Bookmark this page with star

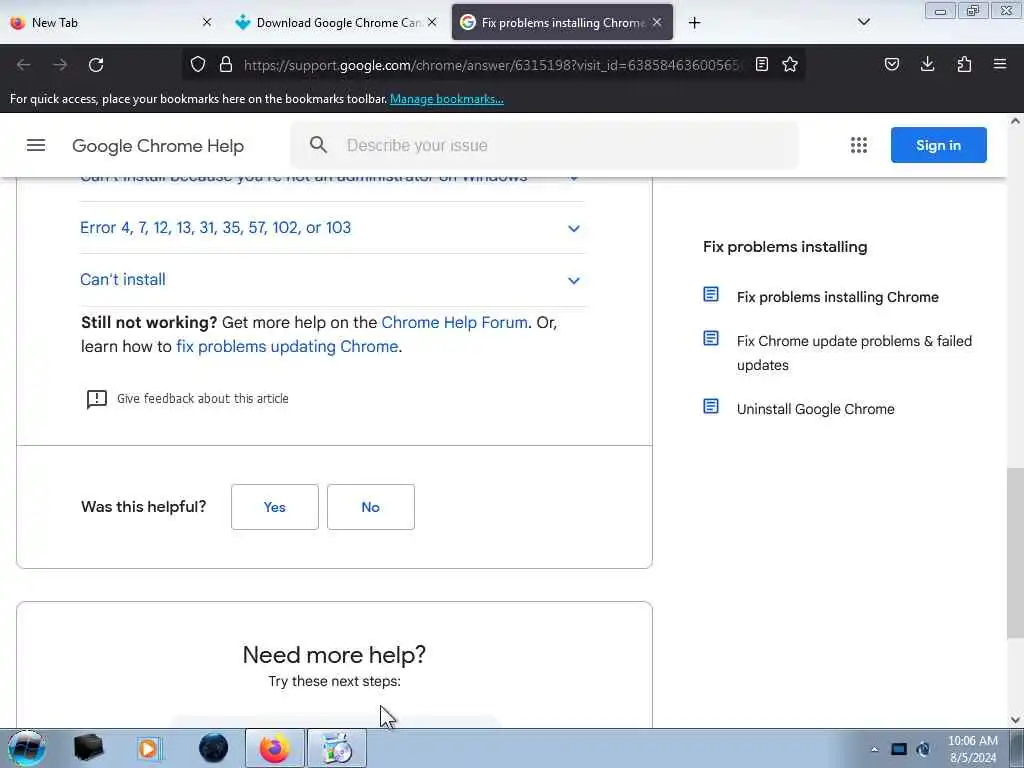(x=790, y=64)
